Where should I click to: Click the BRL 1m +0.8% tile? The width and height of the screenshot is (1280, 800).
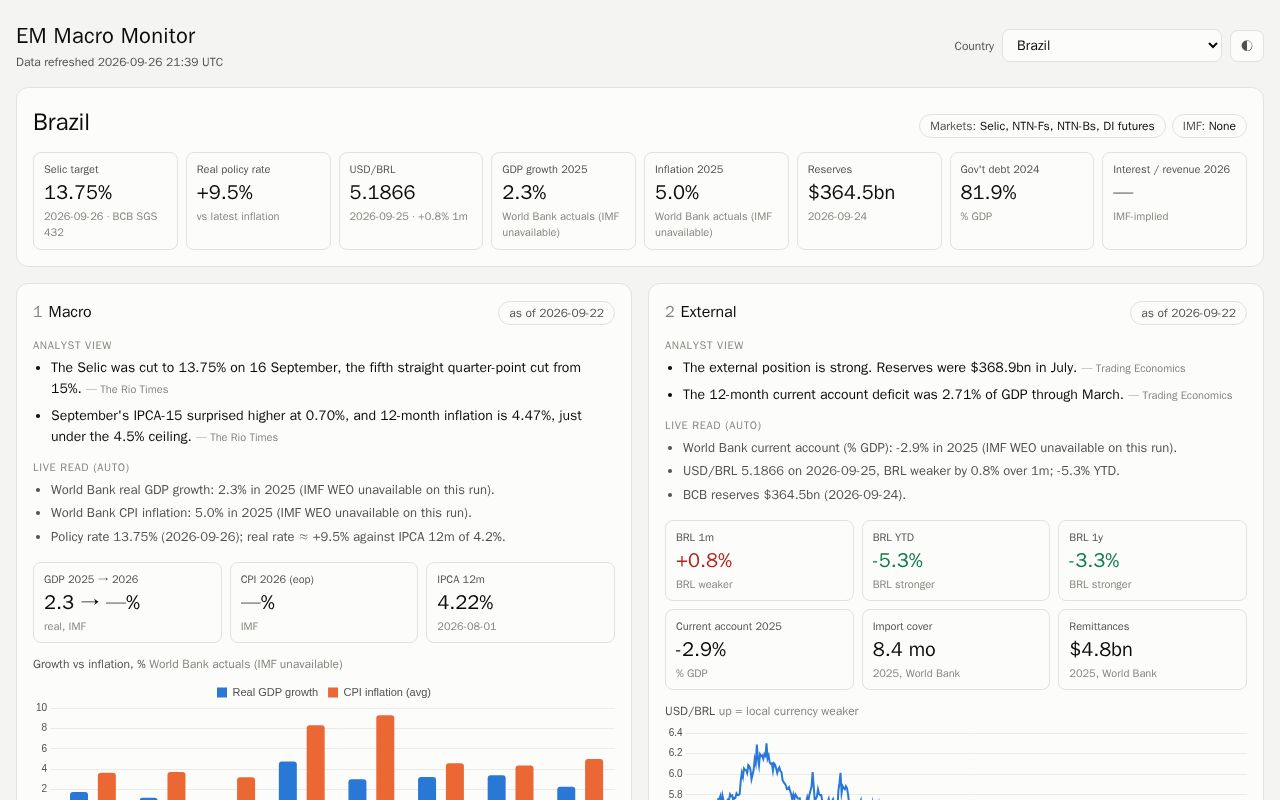pyautogui.click(x=759, y=560)
